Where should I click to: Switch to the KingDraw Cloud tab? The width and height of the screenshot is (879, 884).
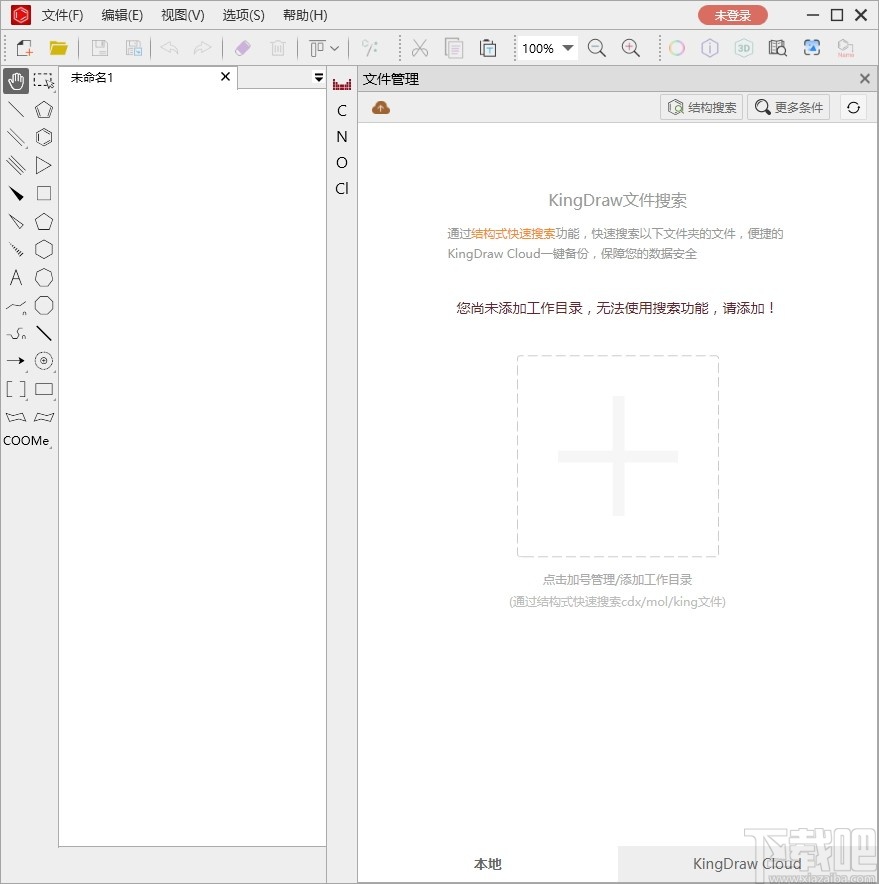(x=747, y=864)
